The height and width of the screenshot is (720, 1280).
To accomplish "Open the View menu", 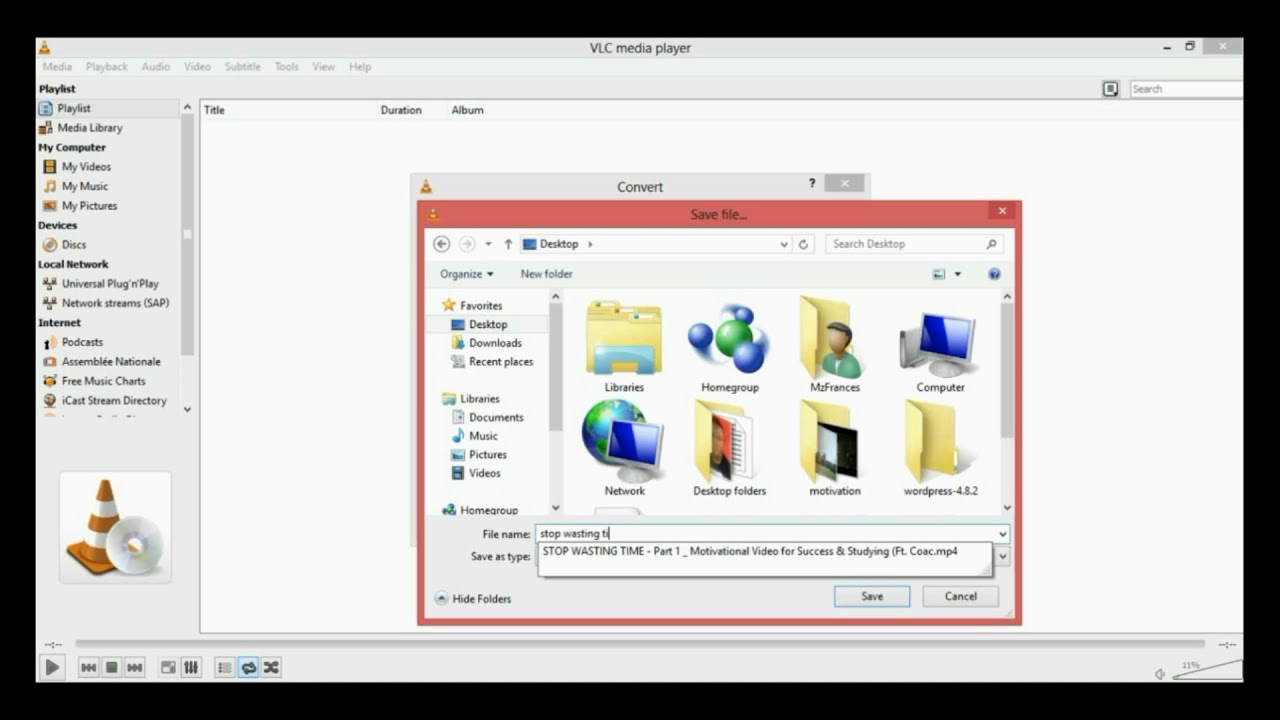I will [x=323, y=67].
